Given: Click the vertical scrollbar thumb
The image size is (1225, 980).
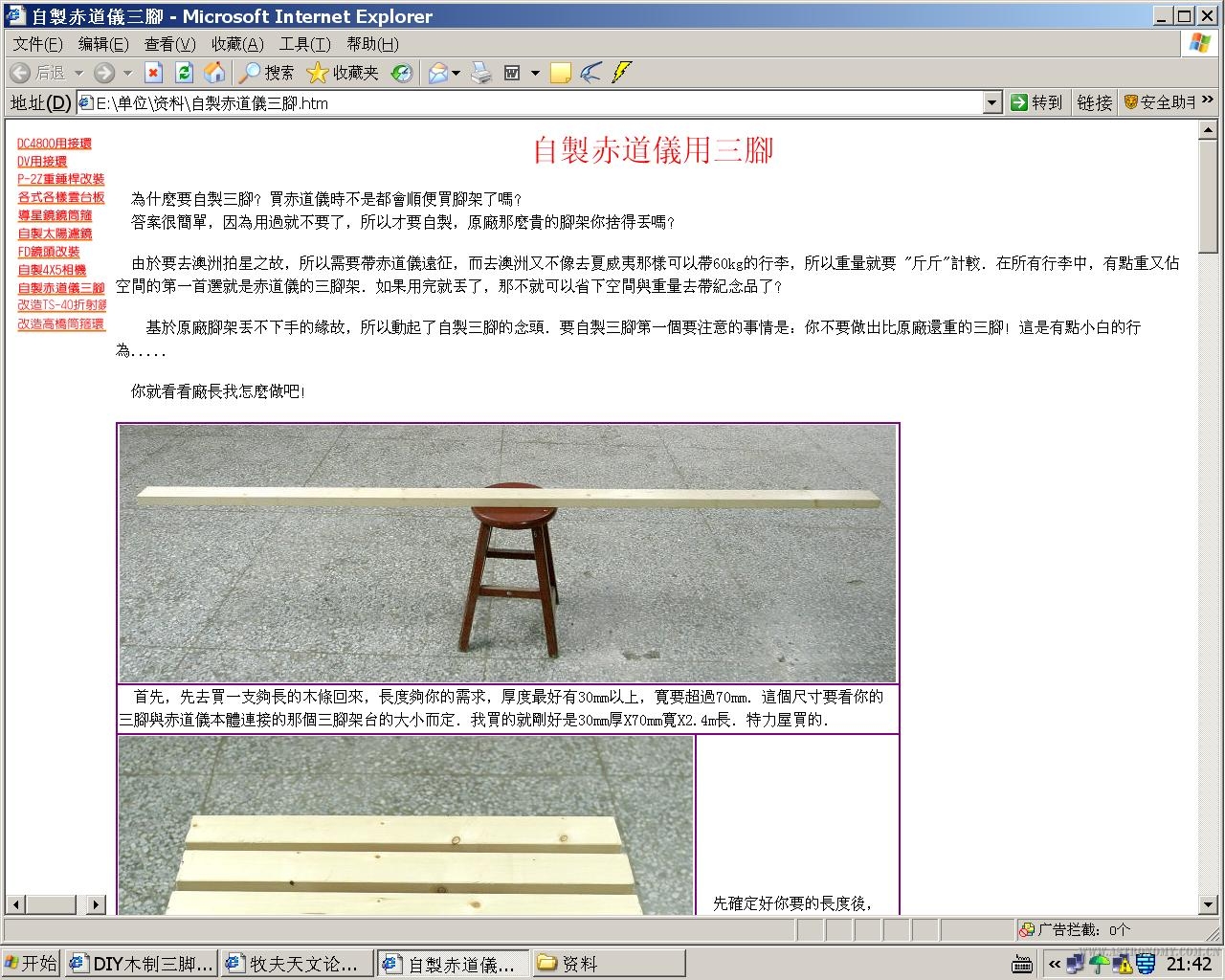Looking at the screenshot, I should click(1207, 198).
